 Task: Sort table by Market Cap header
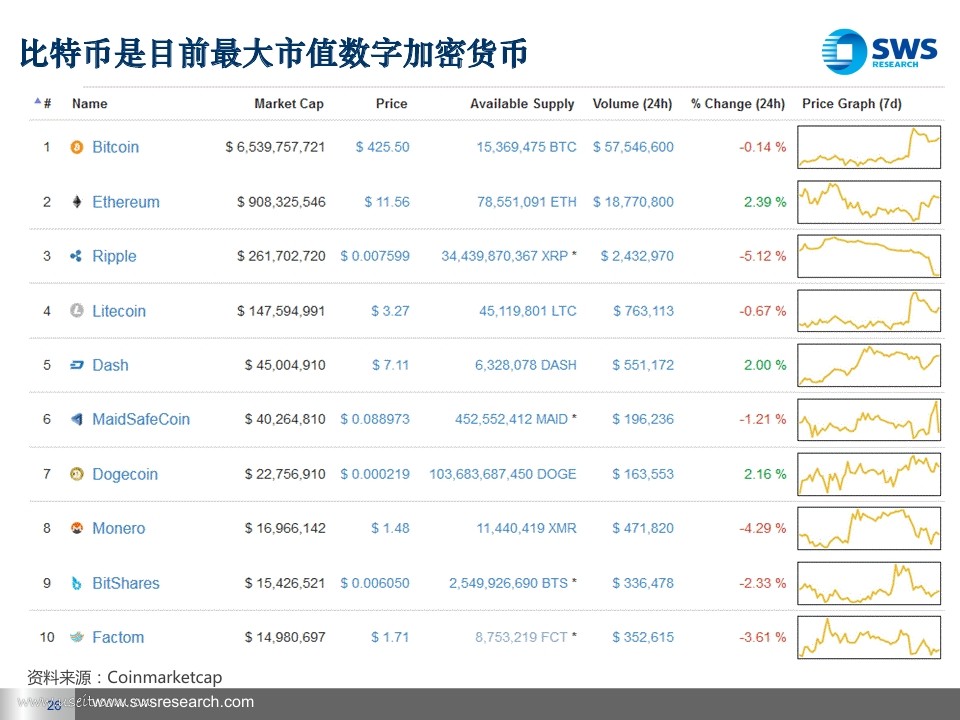click(x=289, y=103)
